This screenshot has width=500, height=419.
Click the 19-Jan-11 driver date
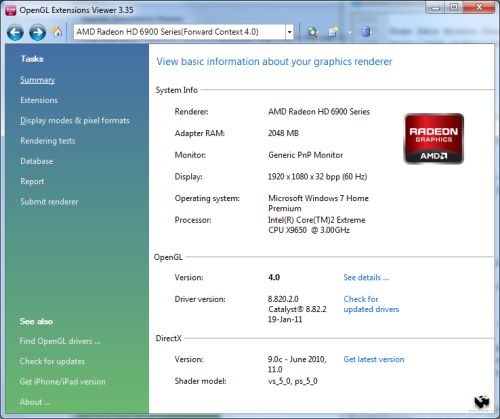click(x=285, y=319)
